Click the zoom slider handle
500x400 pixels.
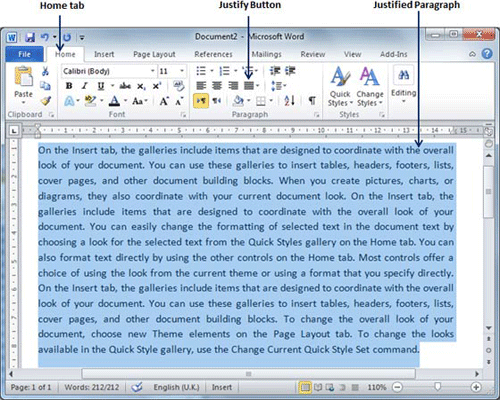coord(437,387)
